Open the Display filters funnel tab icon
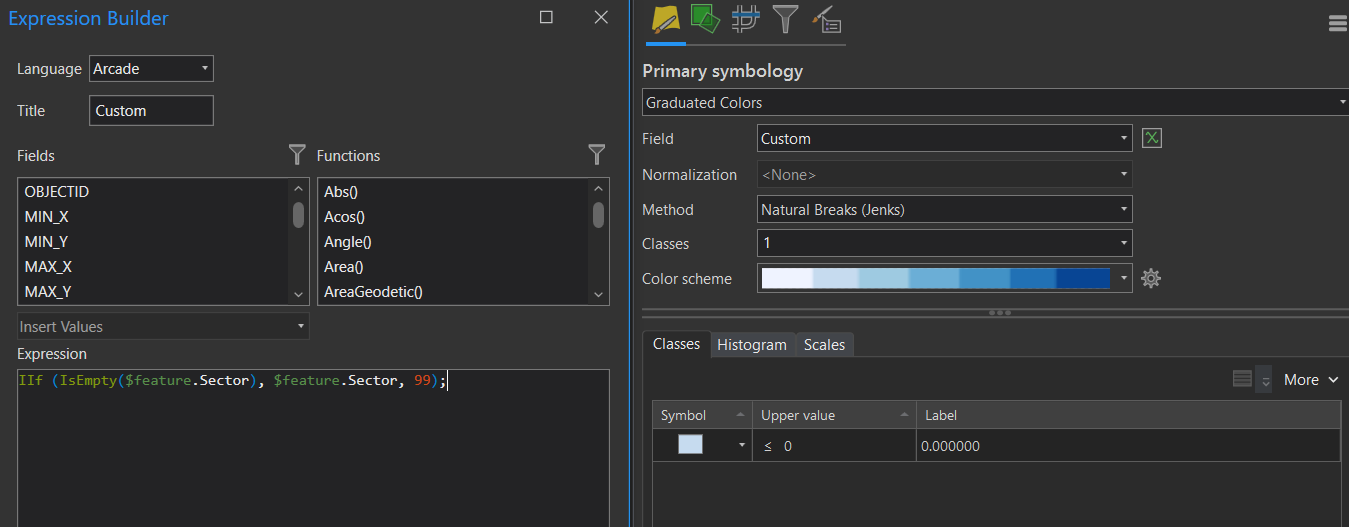Viewport: 1349px width, 527px height. pos(786,18)
